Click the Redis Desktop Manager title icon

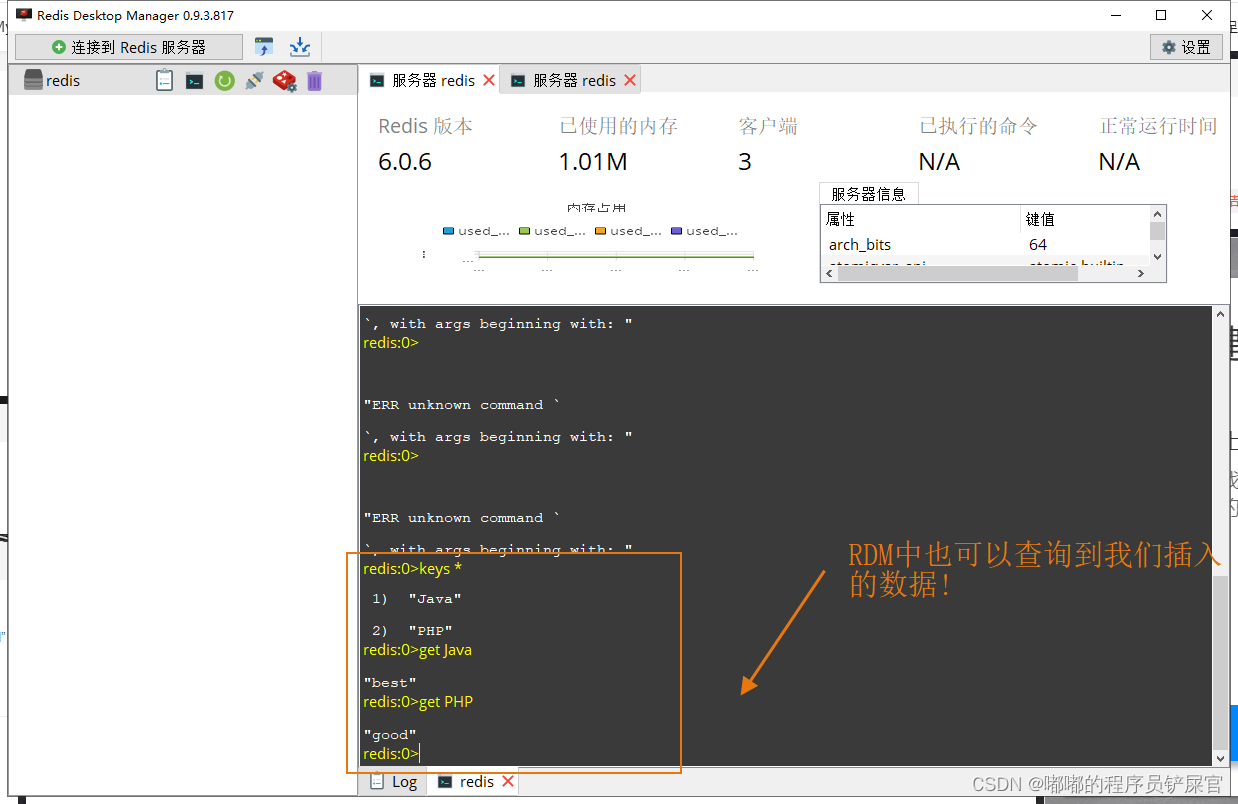click(x=24, y=15)
